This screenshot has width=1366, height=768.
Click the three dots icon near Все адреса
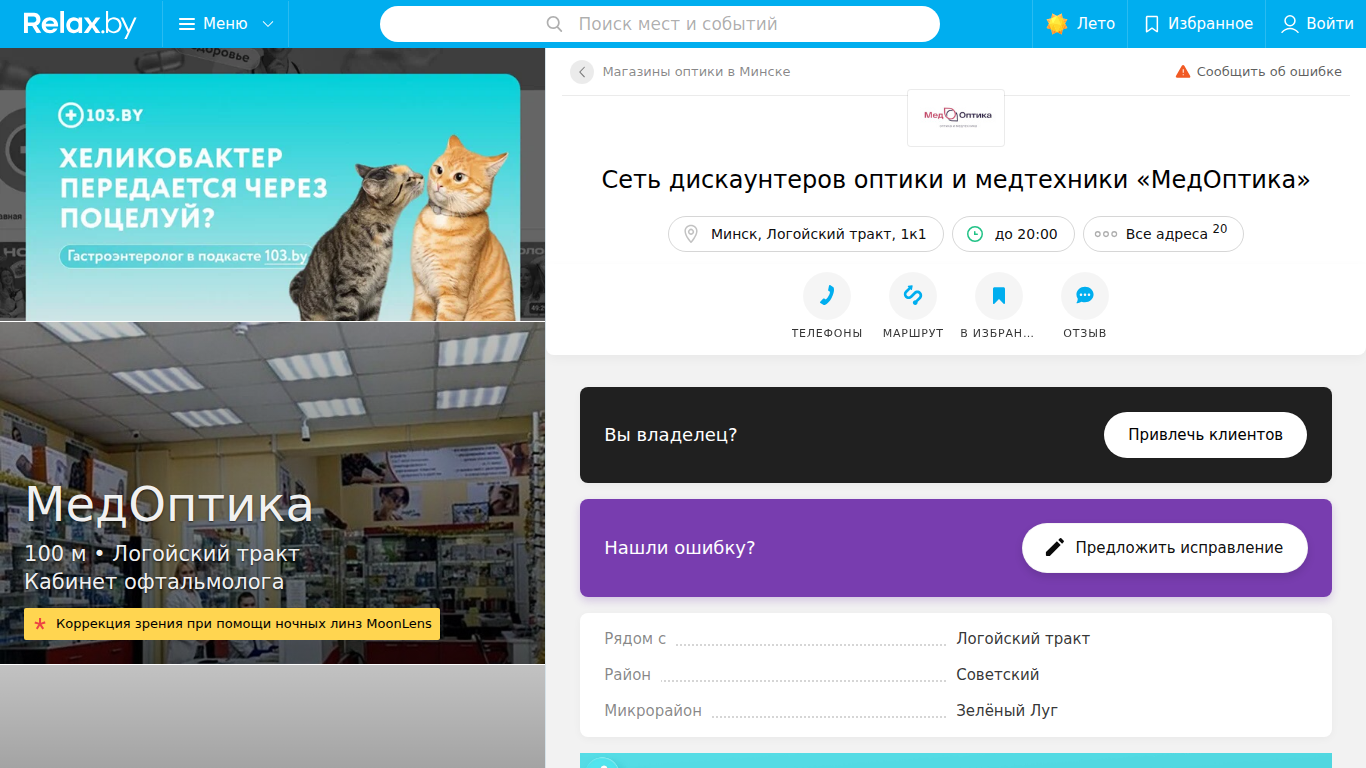[1106, 234]
